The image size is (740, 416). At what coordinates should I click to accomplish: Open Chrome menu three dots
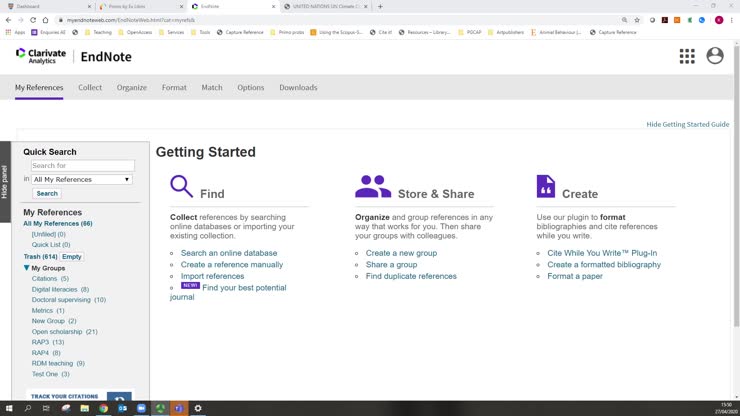(x=731, y=20)
